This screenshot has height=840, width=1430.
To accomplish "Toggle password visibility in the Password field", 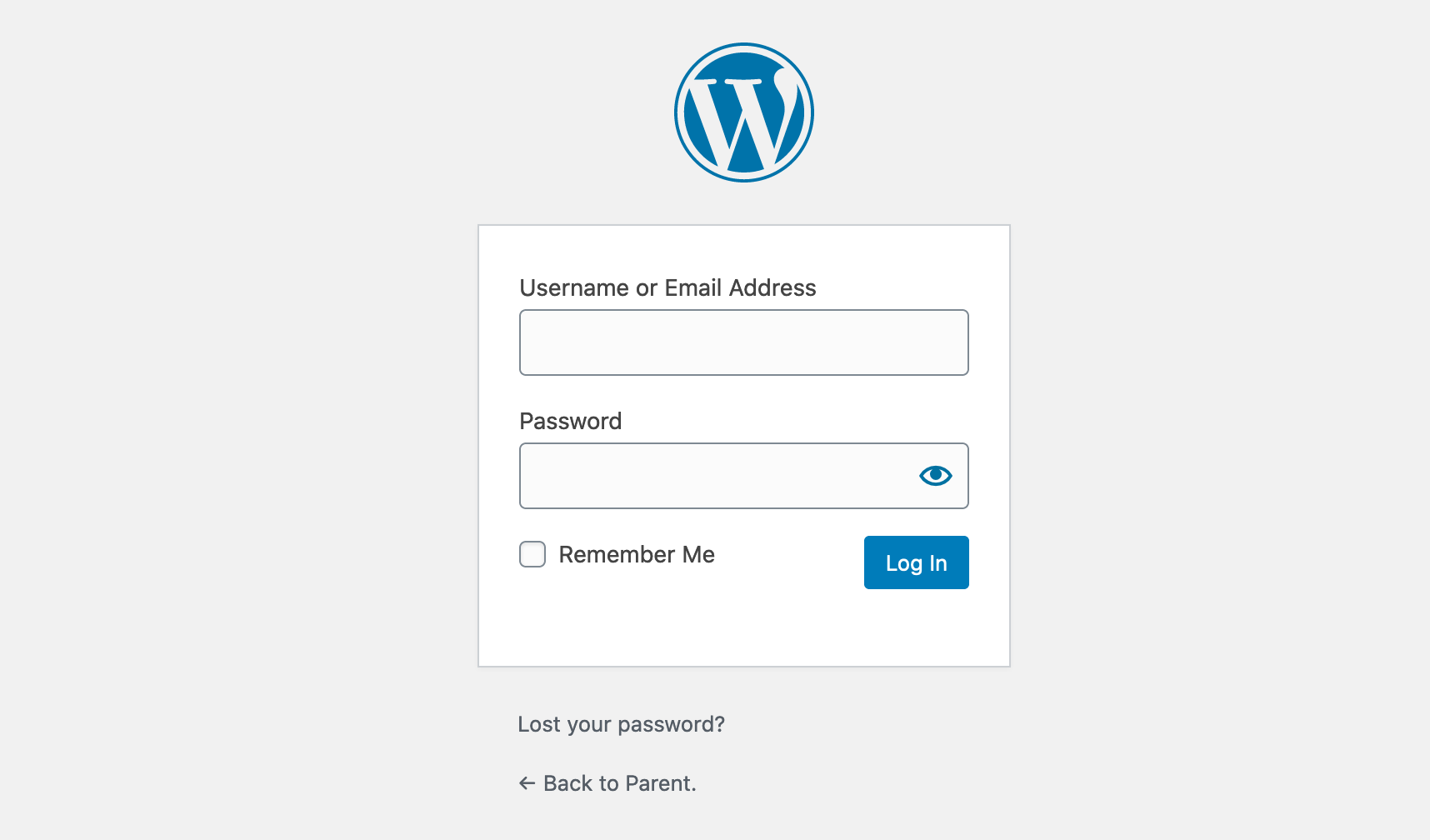I will click(935, 475).
